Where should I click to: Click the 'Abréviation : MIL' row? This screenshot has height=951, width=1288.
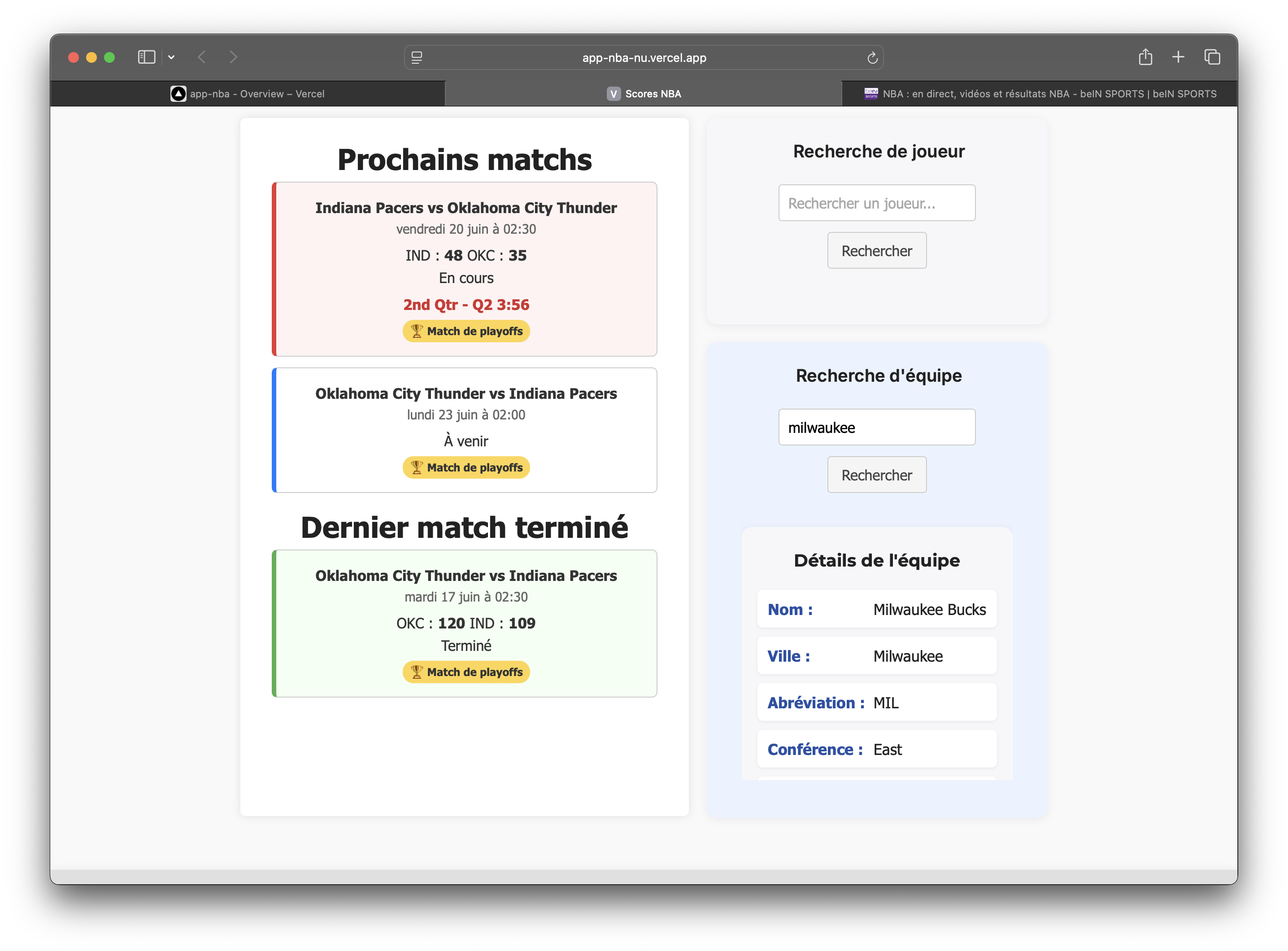[x=876, y=702]
